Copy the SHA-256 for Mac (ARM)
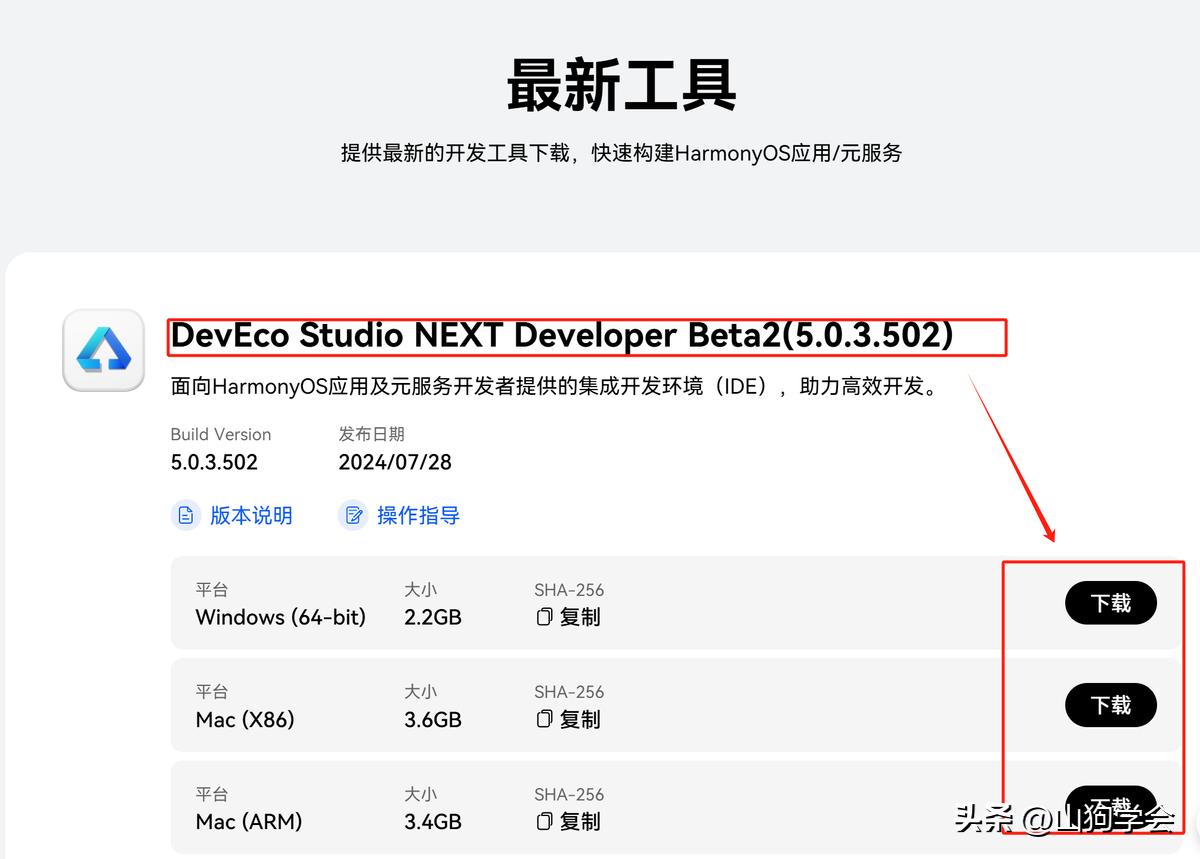 (568, 822)
